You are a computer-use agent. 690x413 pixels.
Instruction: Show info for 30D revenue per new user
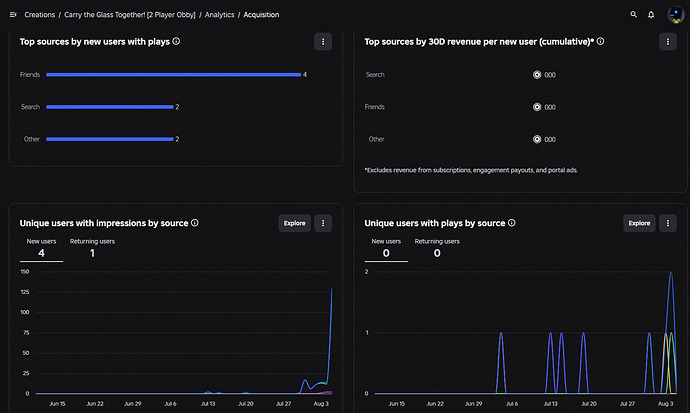point(600,41)
